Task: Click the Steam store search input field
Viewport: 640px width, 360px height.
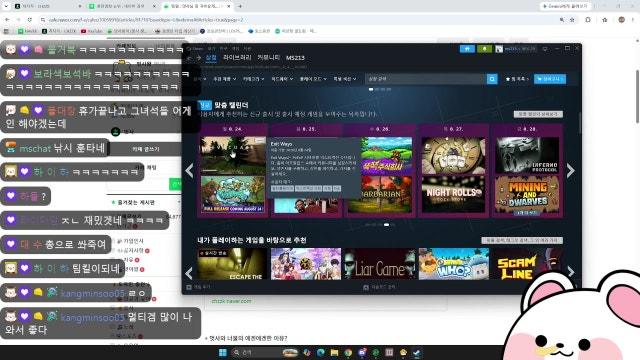Action: (426, 79)
